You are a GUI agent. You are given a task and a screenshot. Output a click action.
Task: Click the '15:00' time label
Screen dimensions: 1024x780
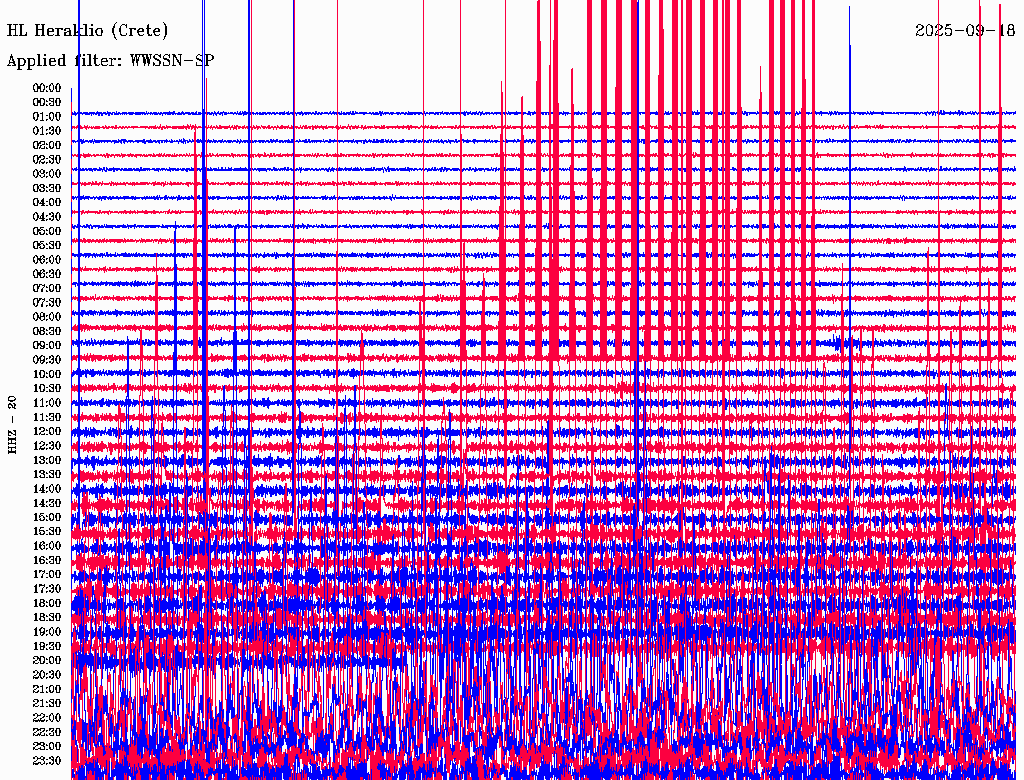point(47,517)
